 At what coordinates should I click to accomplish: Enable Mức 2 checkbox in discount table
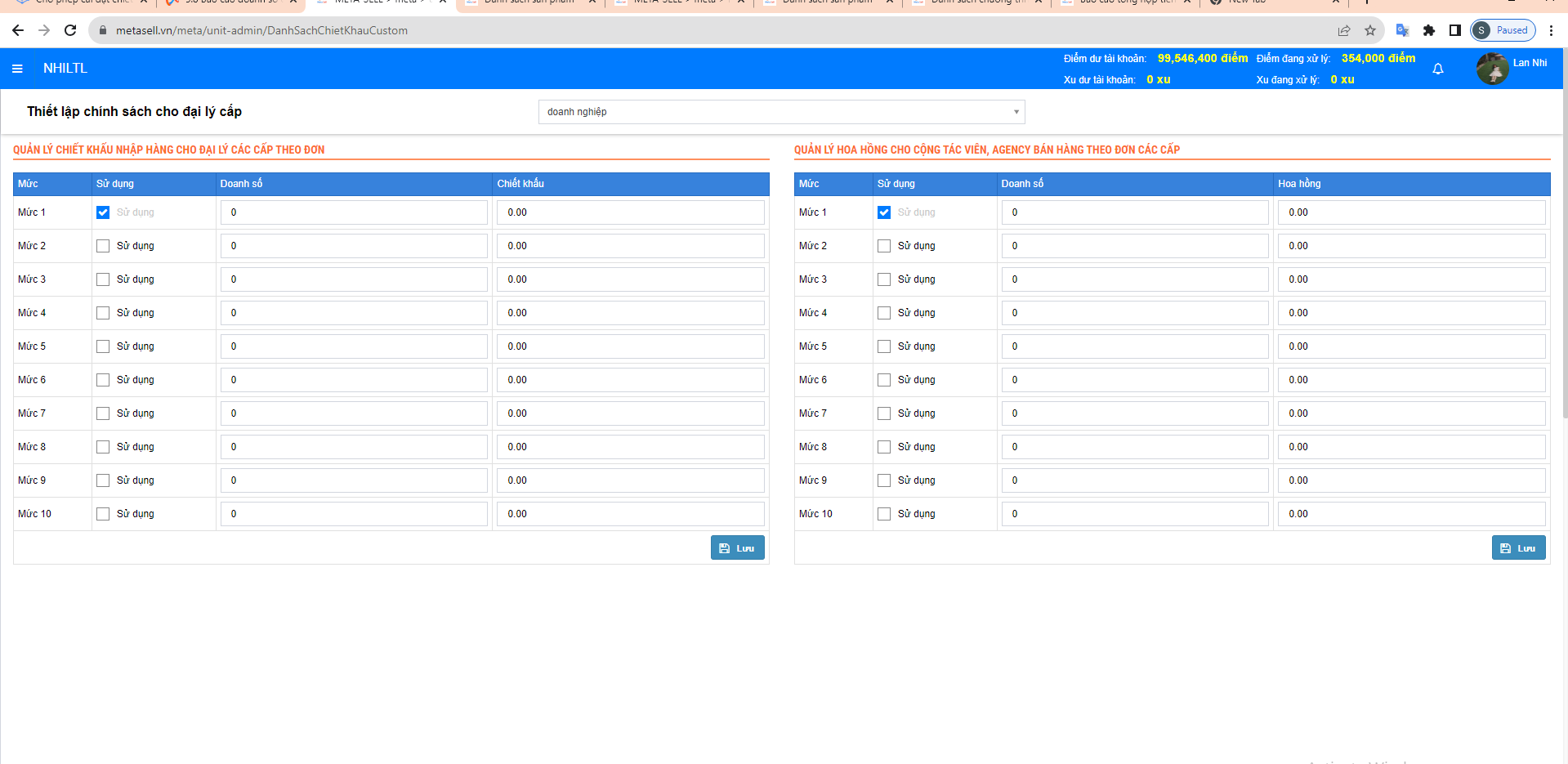click(103, 246)
